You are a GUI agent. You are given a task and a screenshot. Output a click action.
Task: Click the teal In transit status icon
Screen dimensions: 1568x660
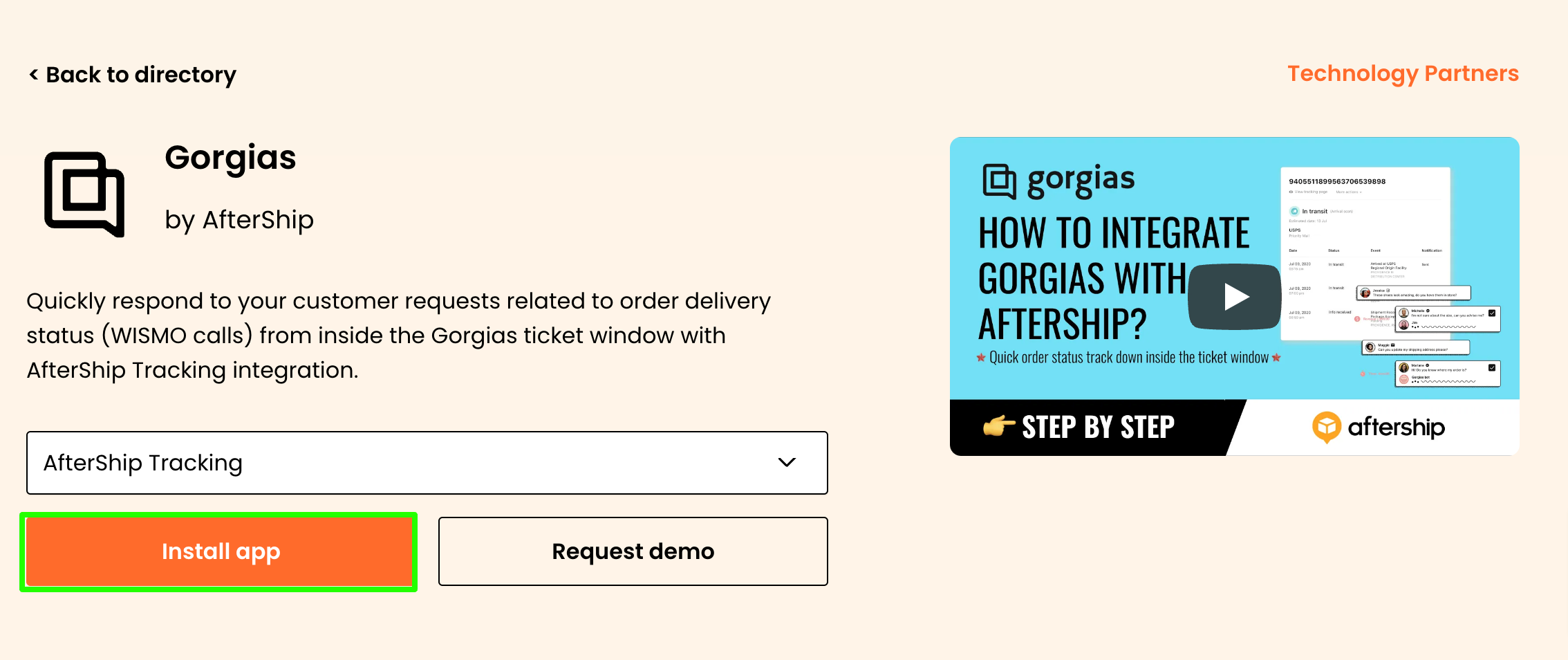pyautogui.click(x=1294, y=211)
